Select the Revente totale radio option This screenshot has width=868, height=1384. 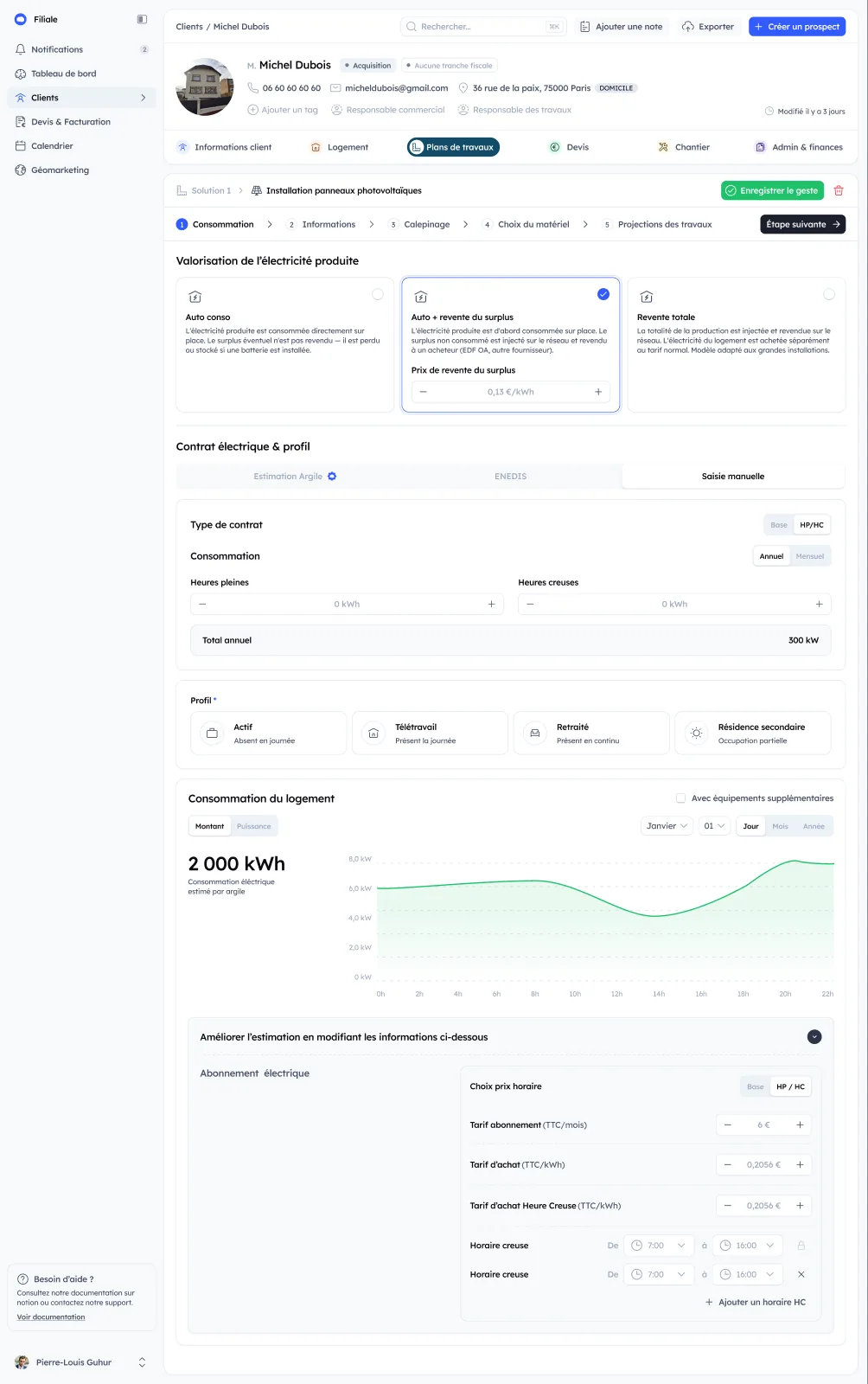click(829, 294)
